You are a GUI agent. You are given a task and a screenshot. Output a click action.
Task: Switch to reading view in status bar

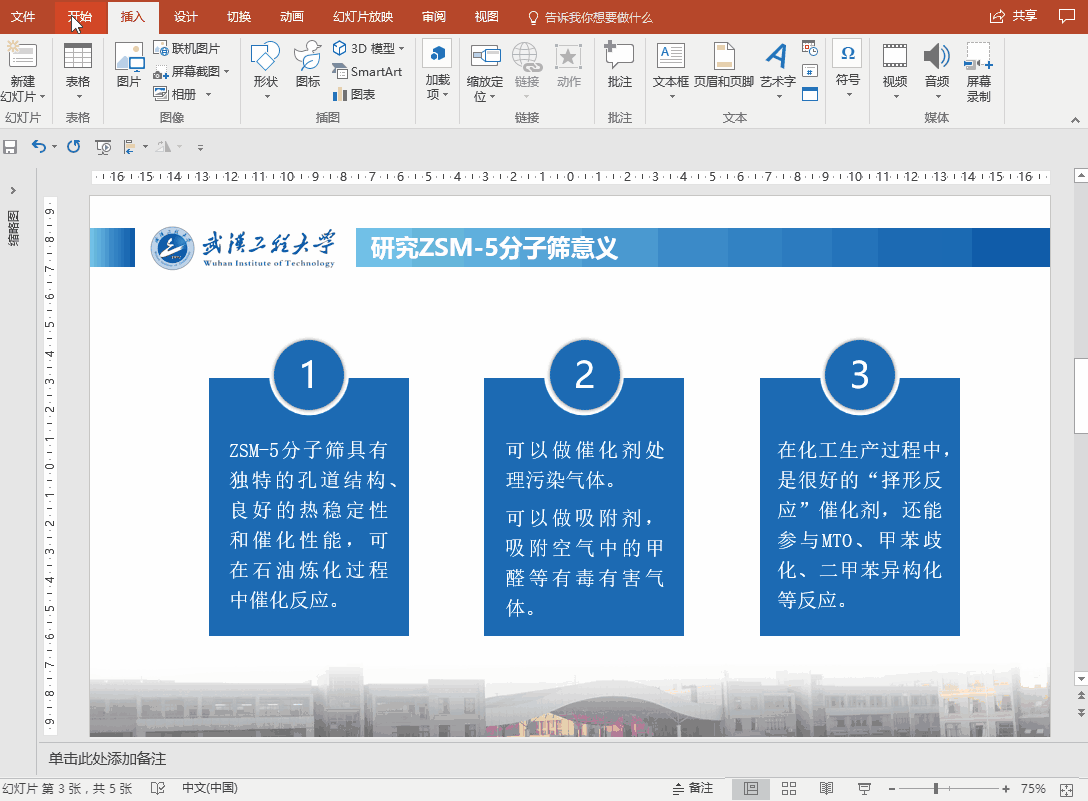(826, 789)
